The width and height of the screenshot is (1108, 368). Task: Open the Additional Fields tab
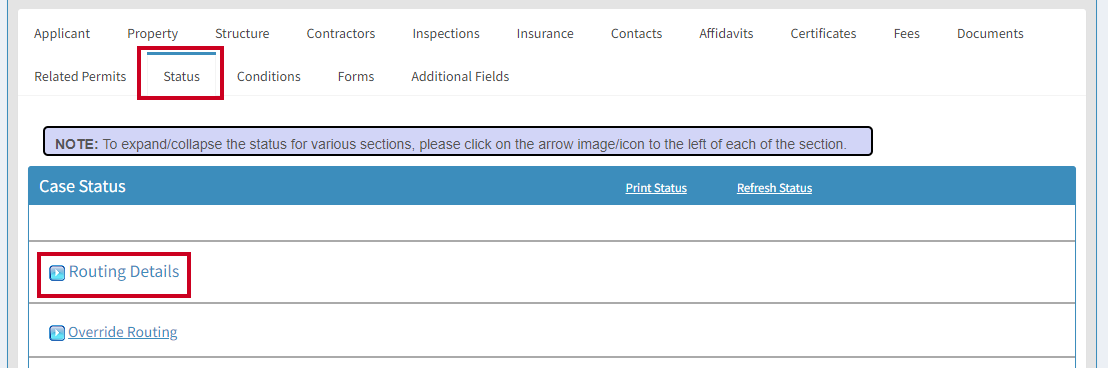tap(460, 76)
